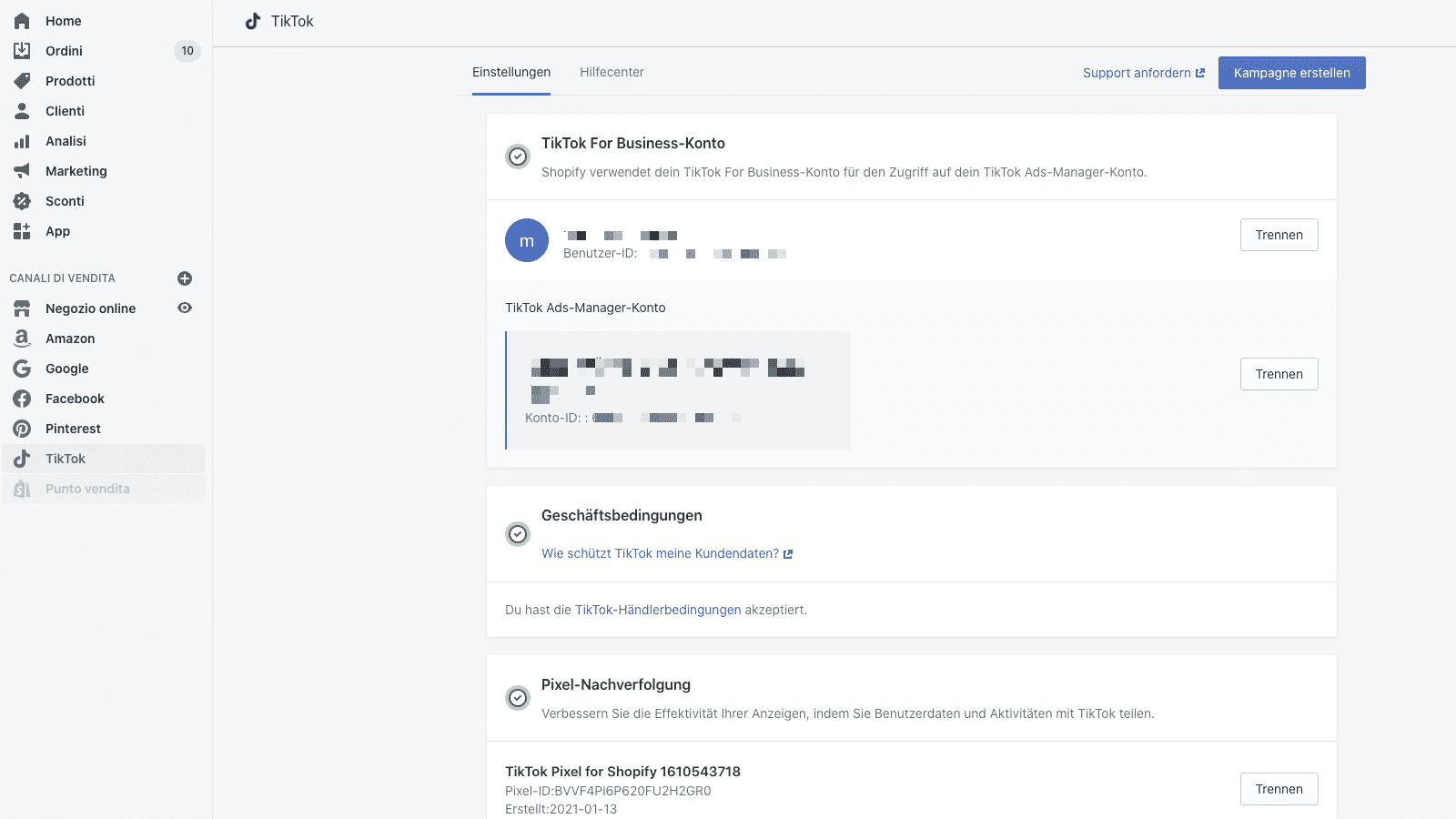Click the Geschäftsbedingungen checkmark icon
This screenshot has height=819, width=1456.
(518, 534)
